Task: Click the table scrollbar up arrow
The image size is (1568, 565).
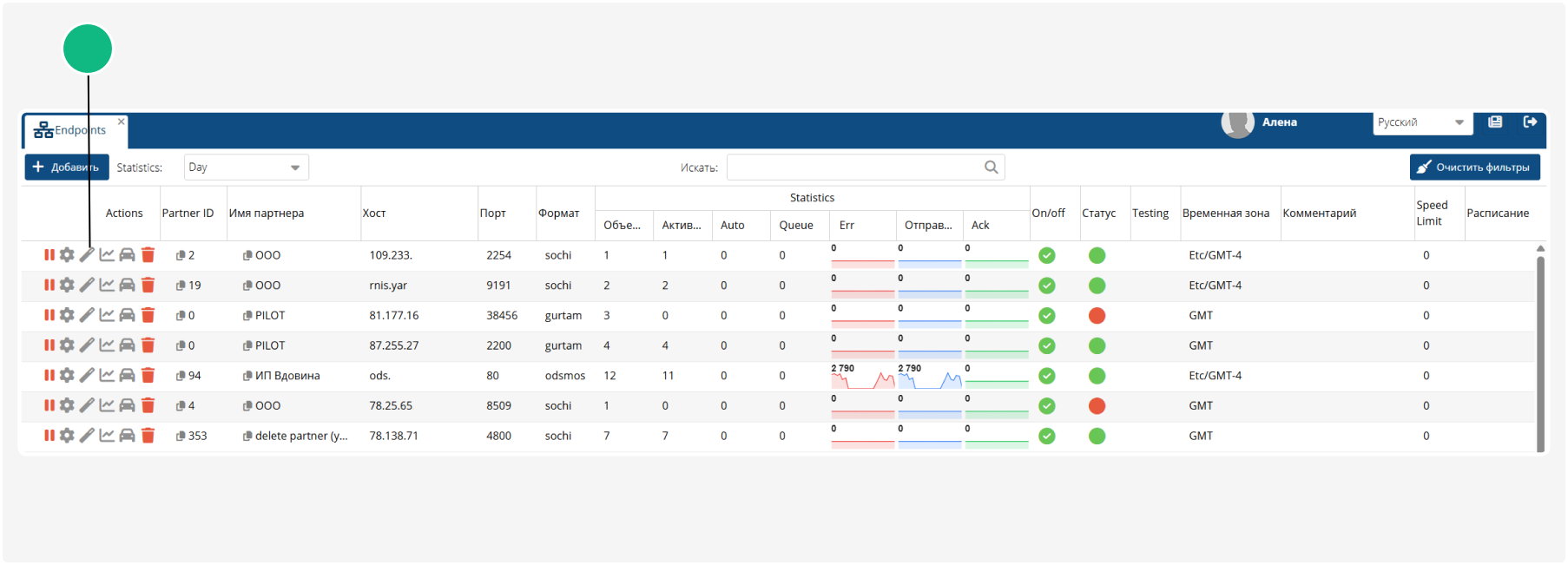Action: pyautogui.click(x=1540, y=249)
